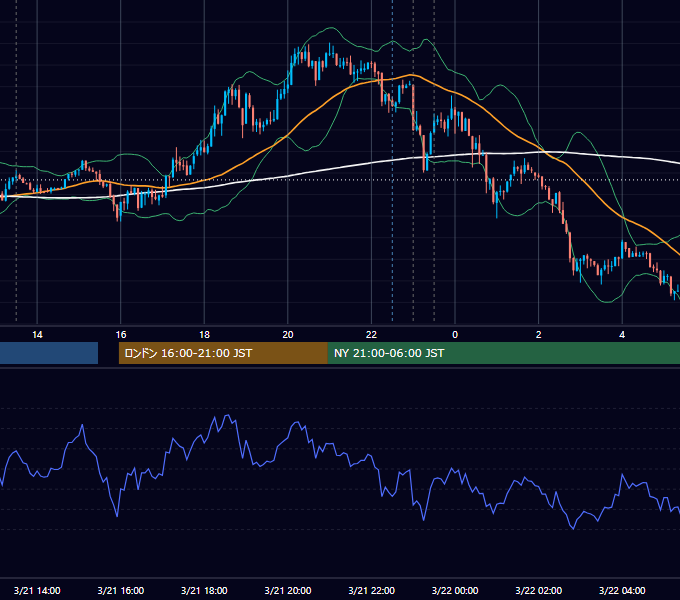Click the 3/22 02:00 time label
680x600 pixels.
tap(538, 590)
